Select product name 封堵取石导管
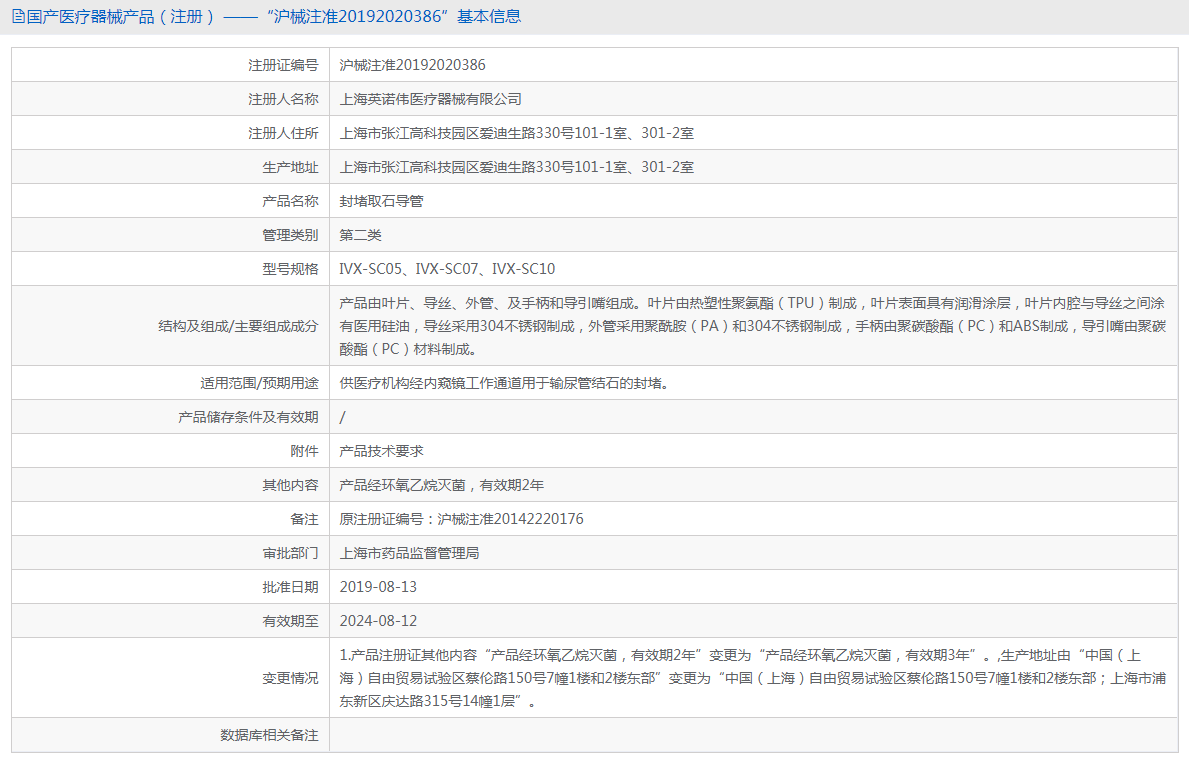This screenshot has height=761, width=1189. [381, 202]
